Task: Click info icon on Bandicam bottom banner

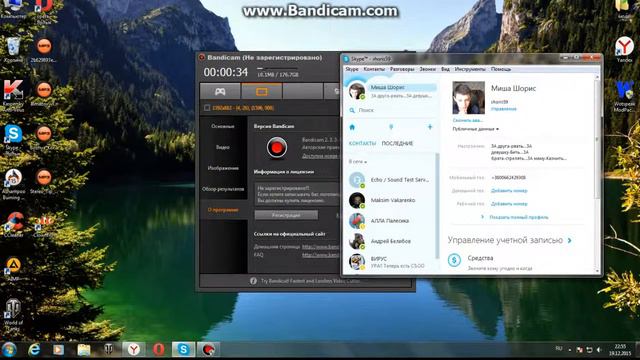Action: 253,281
